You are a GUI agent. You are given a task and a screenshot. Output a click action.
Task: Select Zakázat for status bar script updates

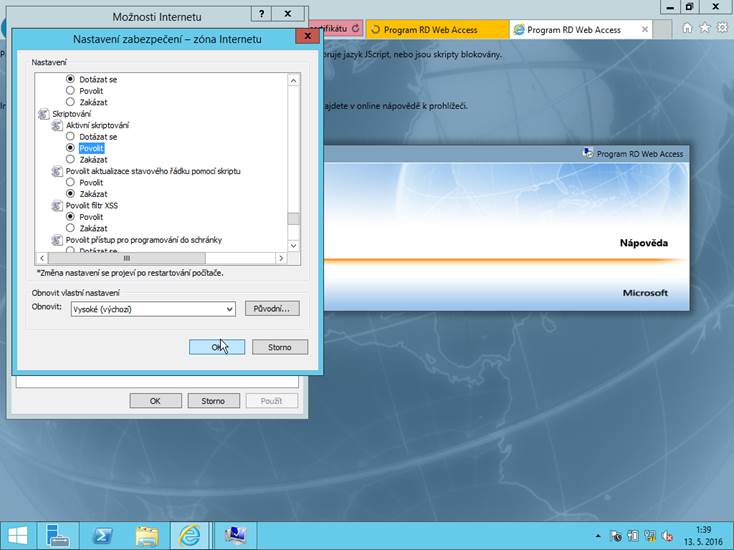(70, 193)
